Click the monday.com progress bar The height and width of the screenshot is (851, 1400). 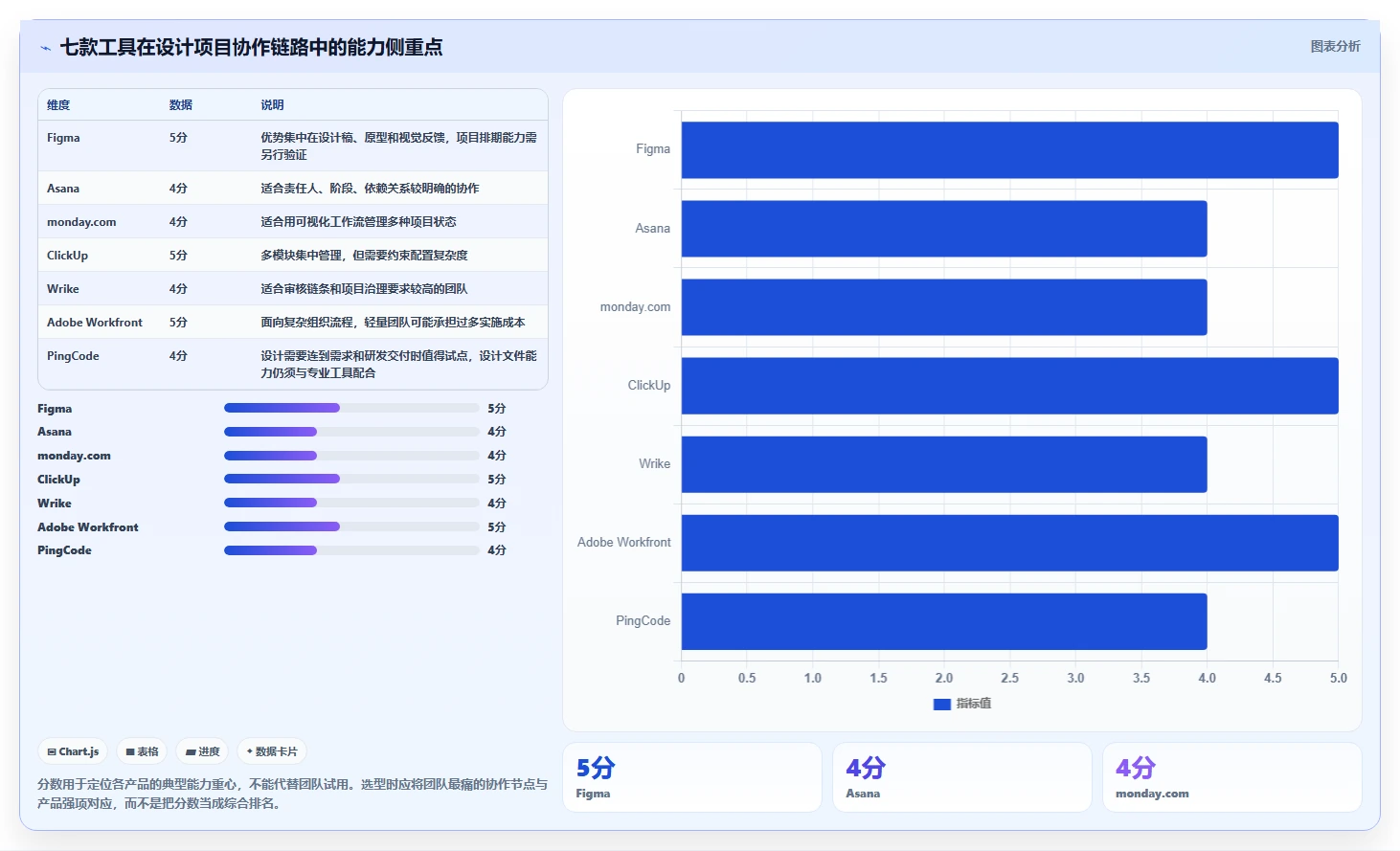(x=351, y=456)
